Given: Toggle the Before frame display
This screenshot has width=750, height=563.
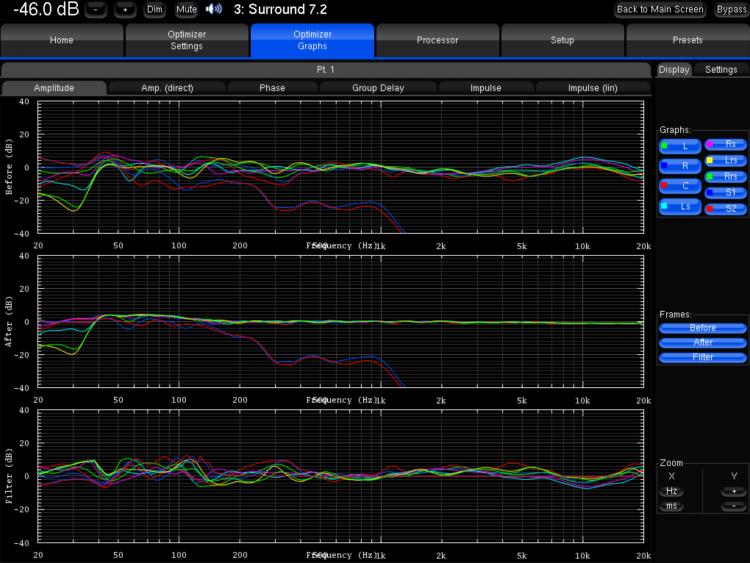Looking at the screenshot, I should 703,328.
